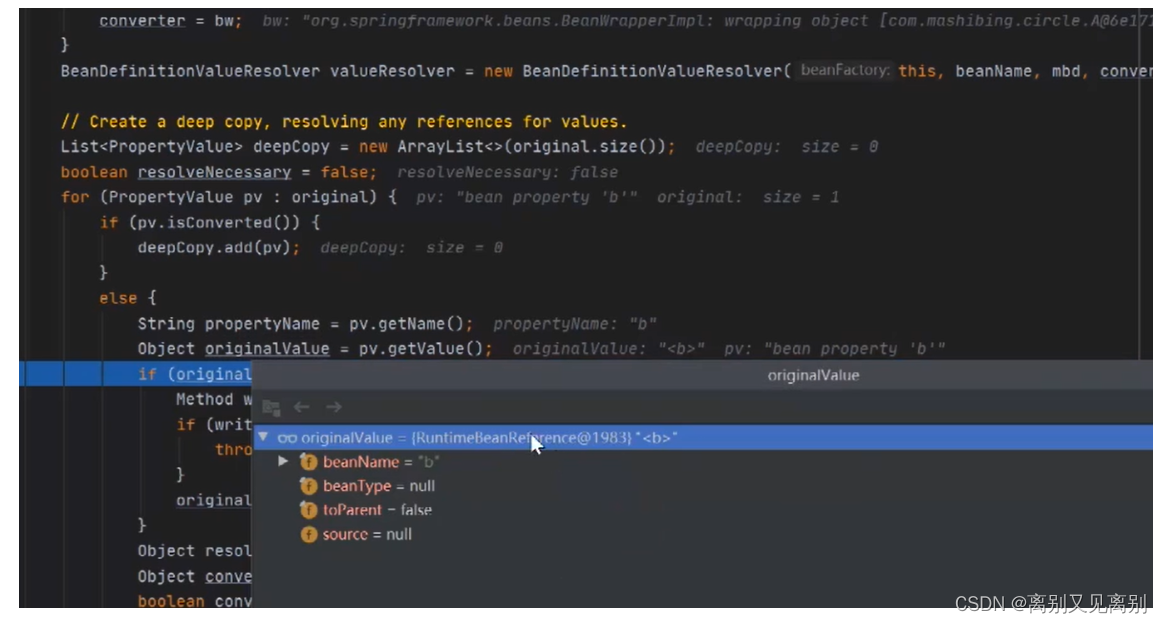The width and height of the screenshot is (1162, 623).
Task: Expand the beanName field node
Action: (283, 461)
